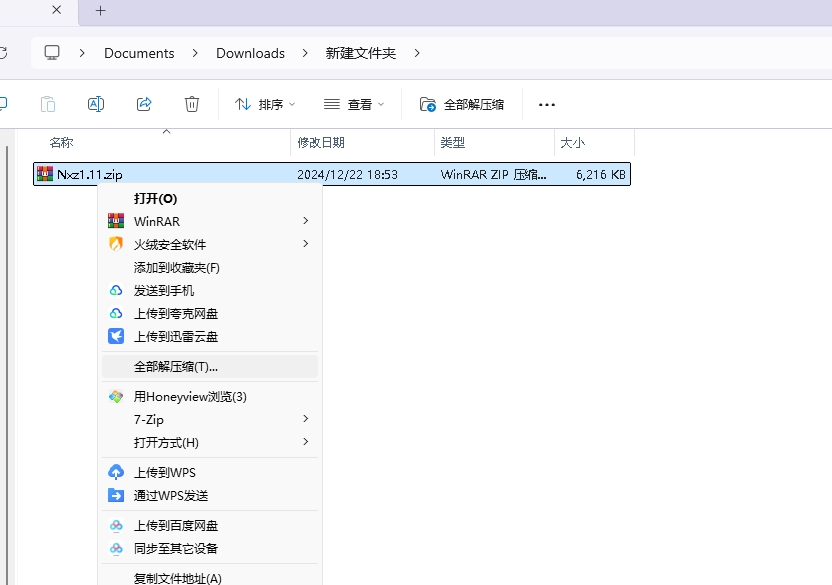Choose 通过WPS发送 menu item
This screenshot has width=832, height=585.
(x=210, y=496)
